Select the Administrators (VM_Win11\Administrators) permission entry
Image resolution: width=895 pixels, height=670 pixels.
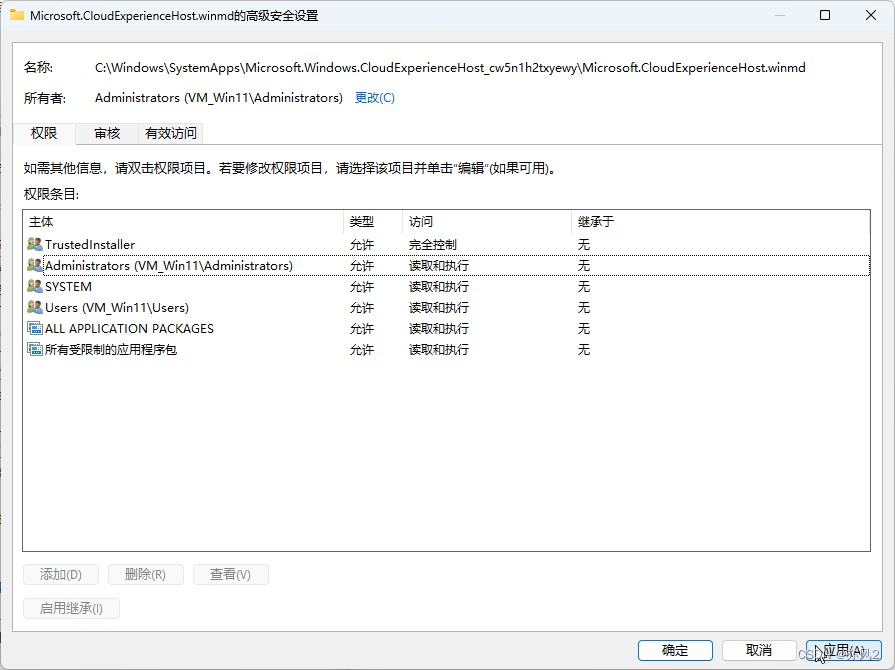(x=447, y=265)
